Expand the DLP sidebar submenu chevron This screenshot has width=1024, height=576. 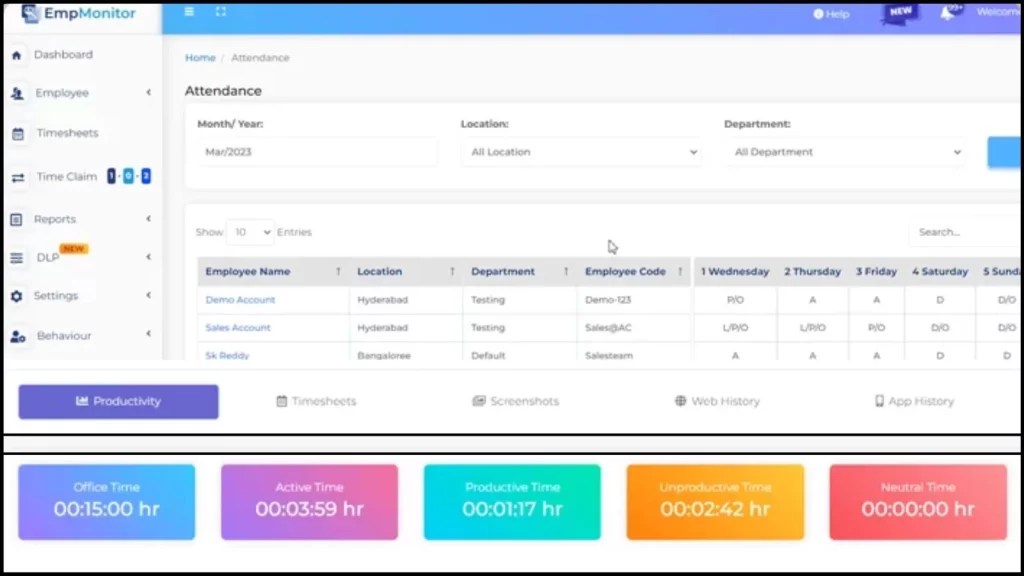tap(148, 257)
